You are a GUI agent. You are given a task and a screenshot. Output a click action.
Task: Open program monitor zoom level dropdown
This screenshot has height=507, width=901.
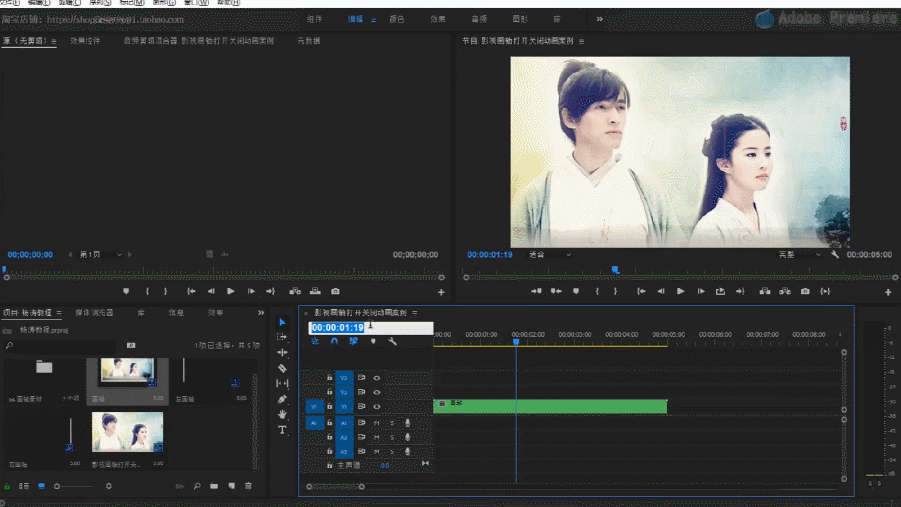pyautogui.click(x=550, y=255)
